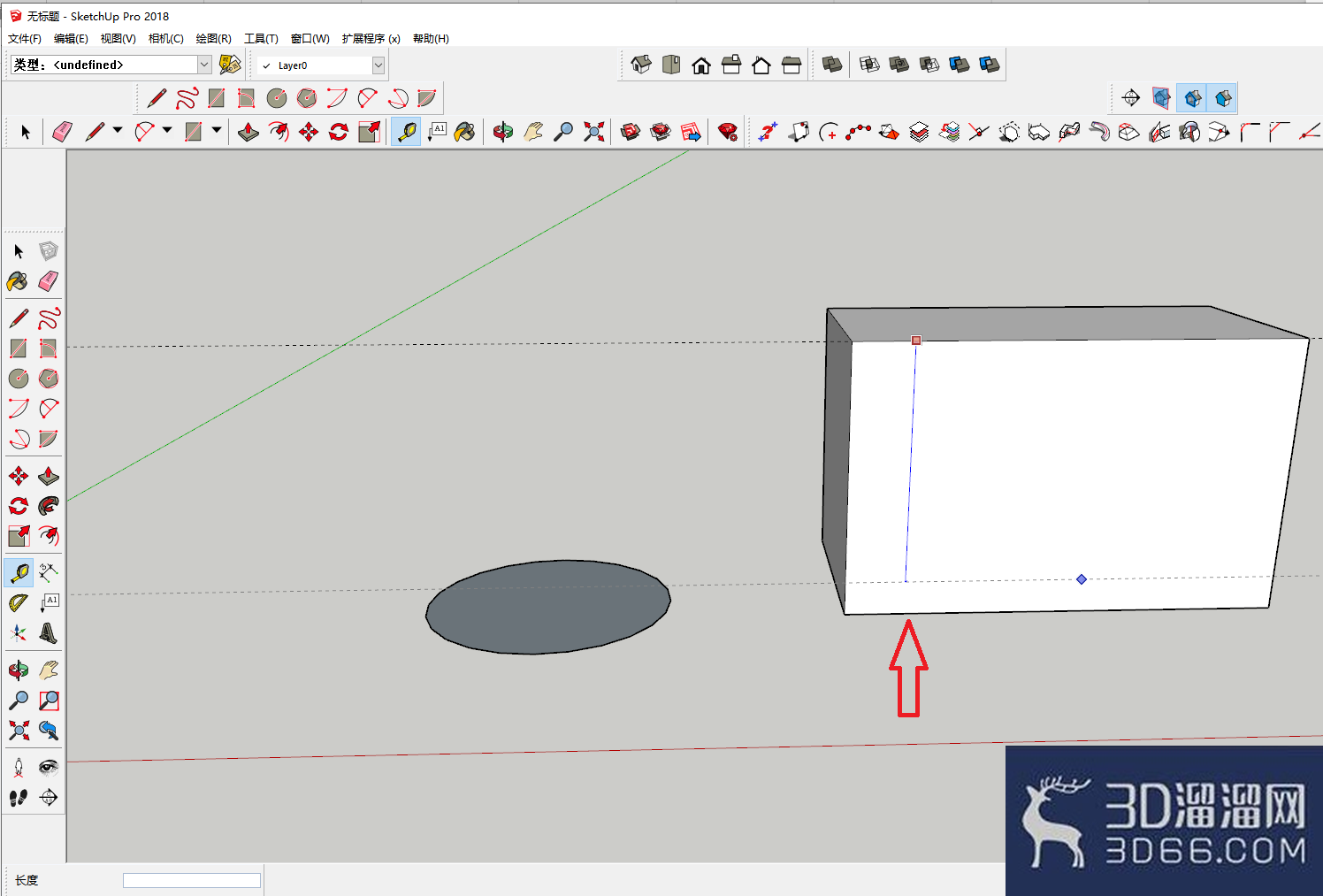Expand the rectangle tool flyout arrow
The height and width of the screenshot is (896, 1323).
tap(217, 131)
